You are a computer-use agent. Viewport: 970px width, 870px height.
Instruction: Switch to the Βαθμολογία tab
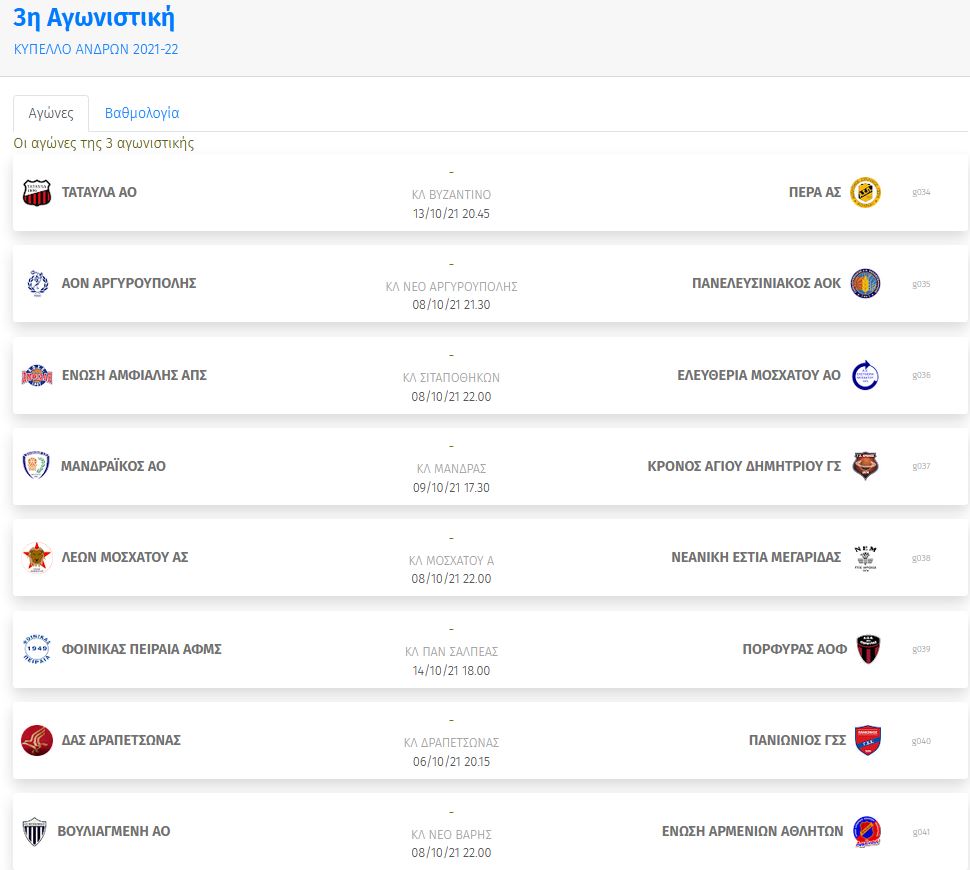(142, 113)
